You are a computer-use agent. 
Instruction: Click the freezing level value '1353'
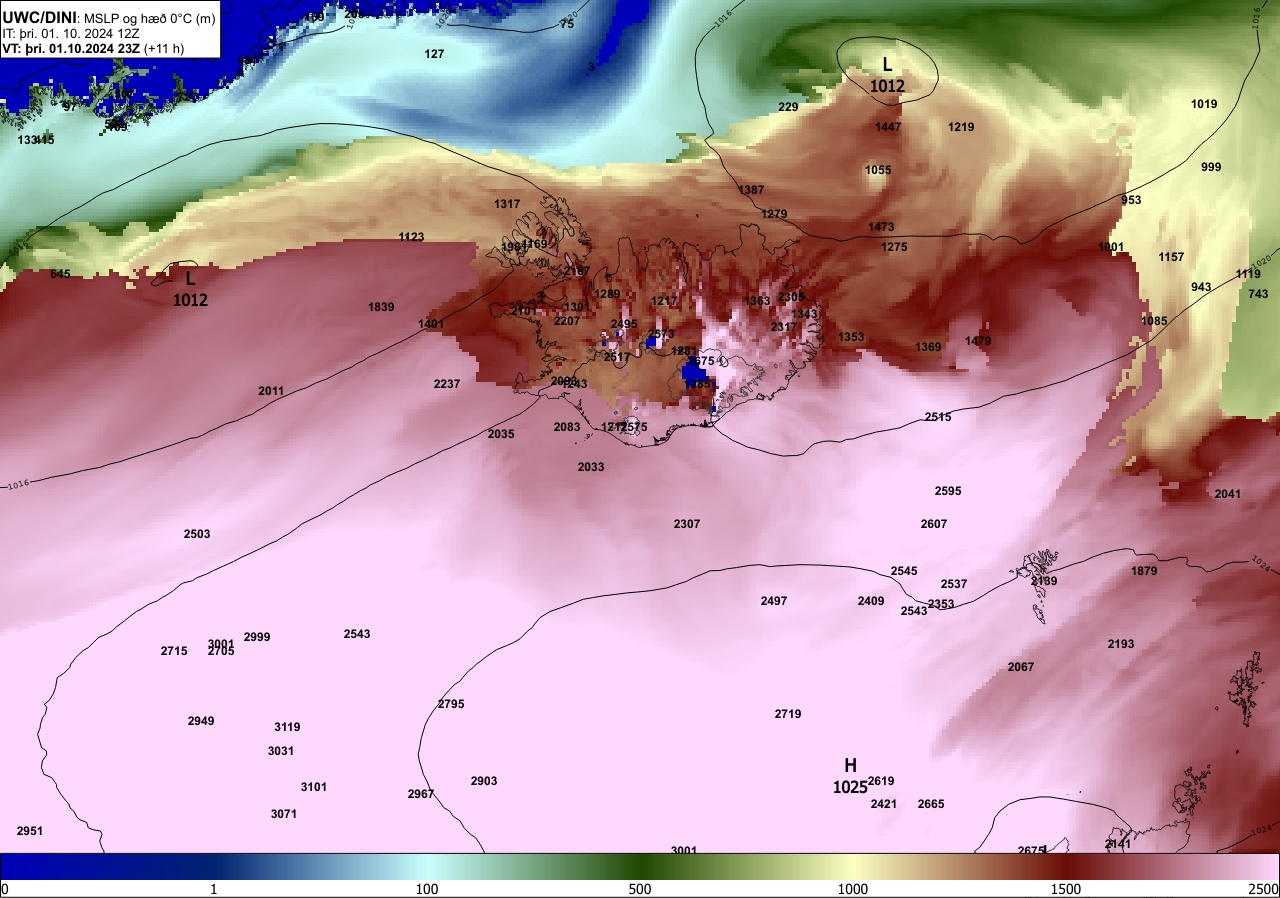click(851, 337)
